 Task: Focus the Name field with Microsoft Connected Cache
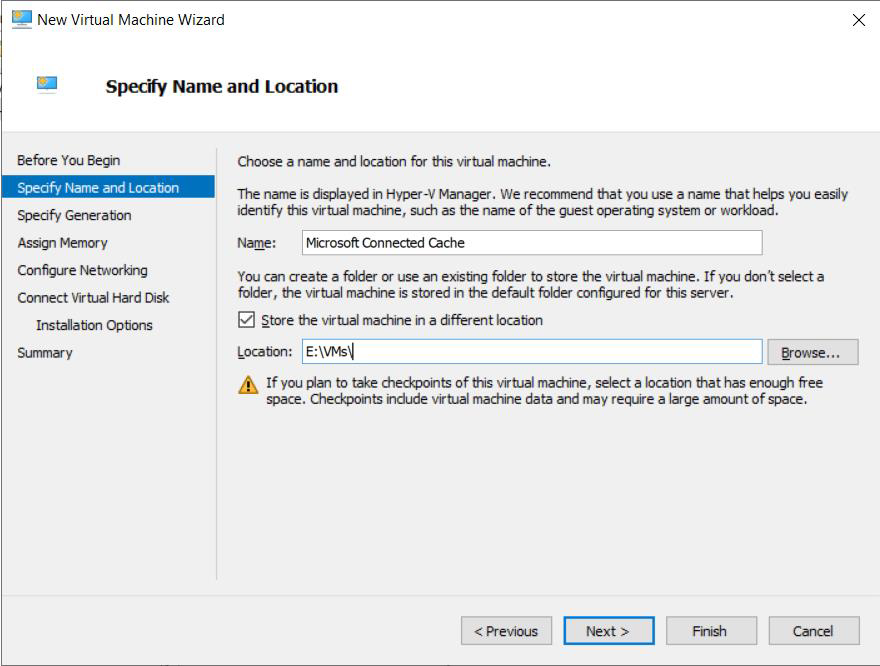point(532,243)
